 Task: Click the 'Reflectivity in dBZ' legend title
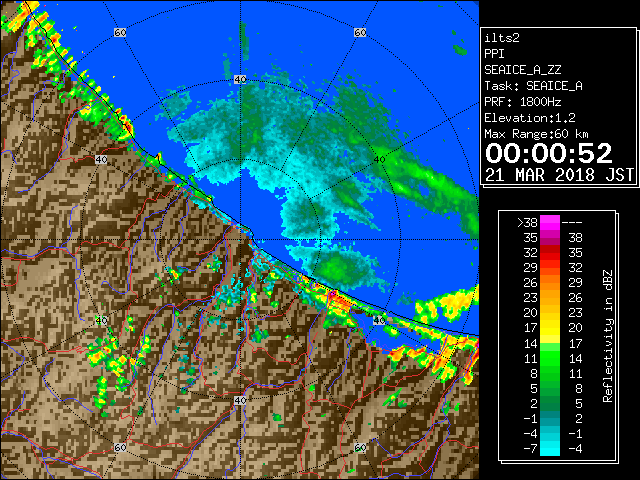tap(607, 336)
